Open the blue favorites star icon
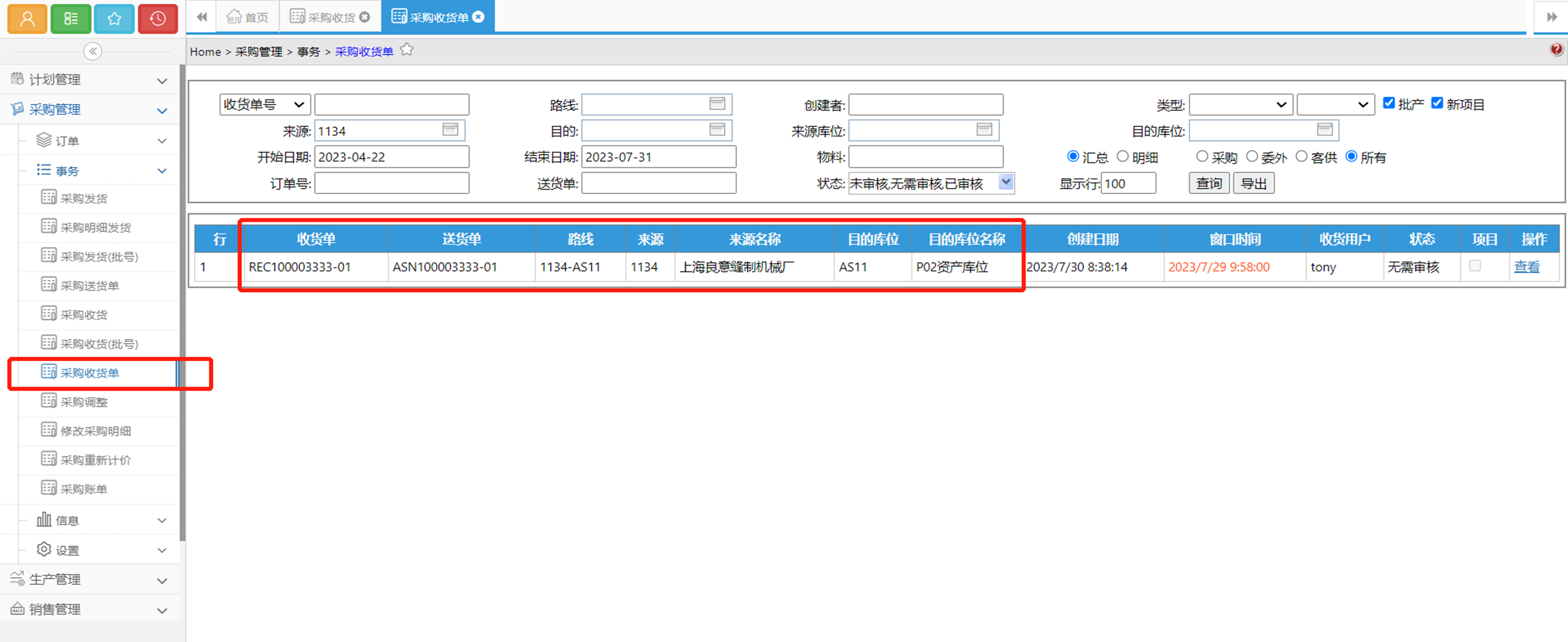This screenshot has height=642, width=1568. coord(114,18)
